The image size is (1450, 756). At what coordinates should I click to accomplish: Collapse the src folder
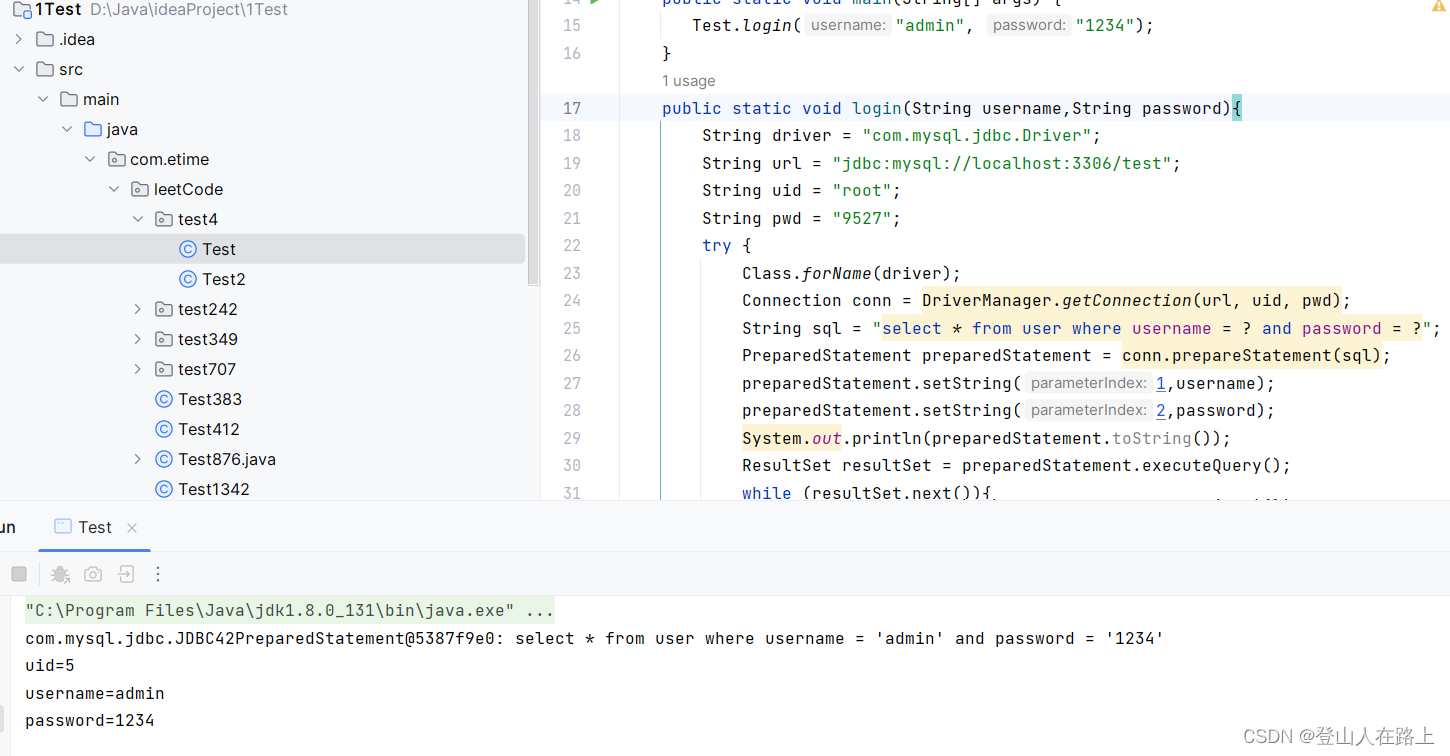(x=18, y=69)
